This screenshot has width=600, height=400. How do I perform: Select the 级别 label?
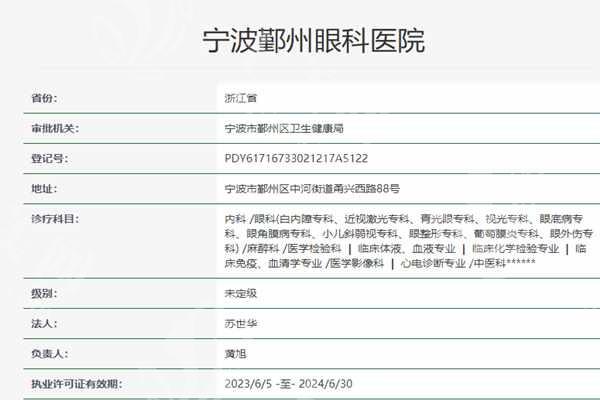(44, 294)
